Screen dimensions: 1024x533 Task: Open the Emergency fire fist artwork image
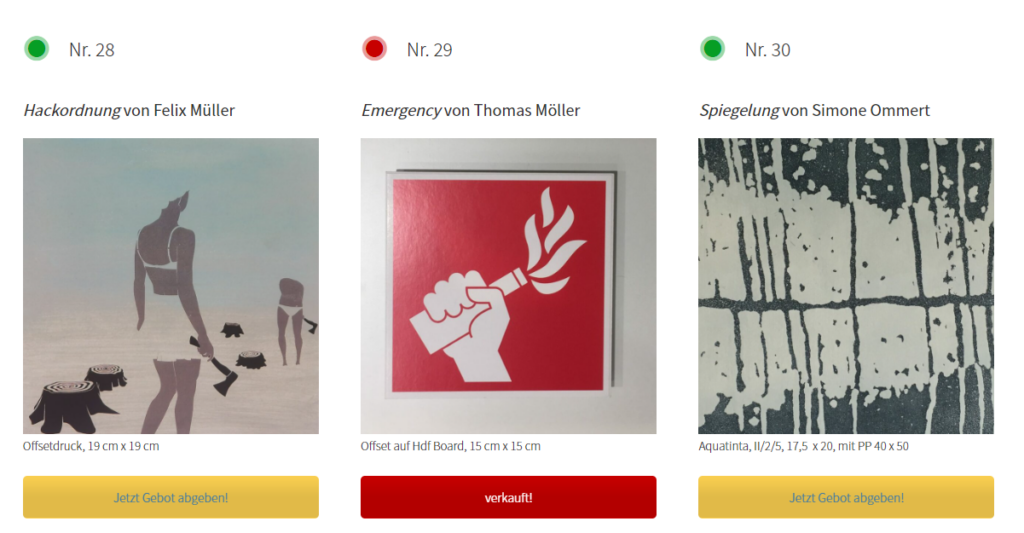click(508, 285)
